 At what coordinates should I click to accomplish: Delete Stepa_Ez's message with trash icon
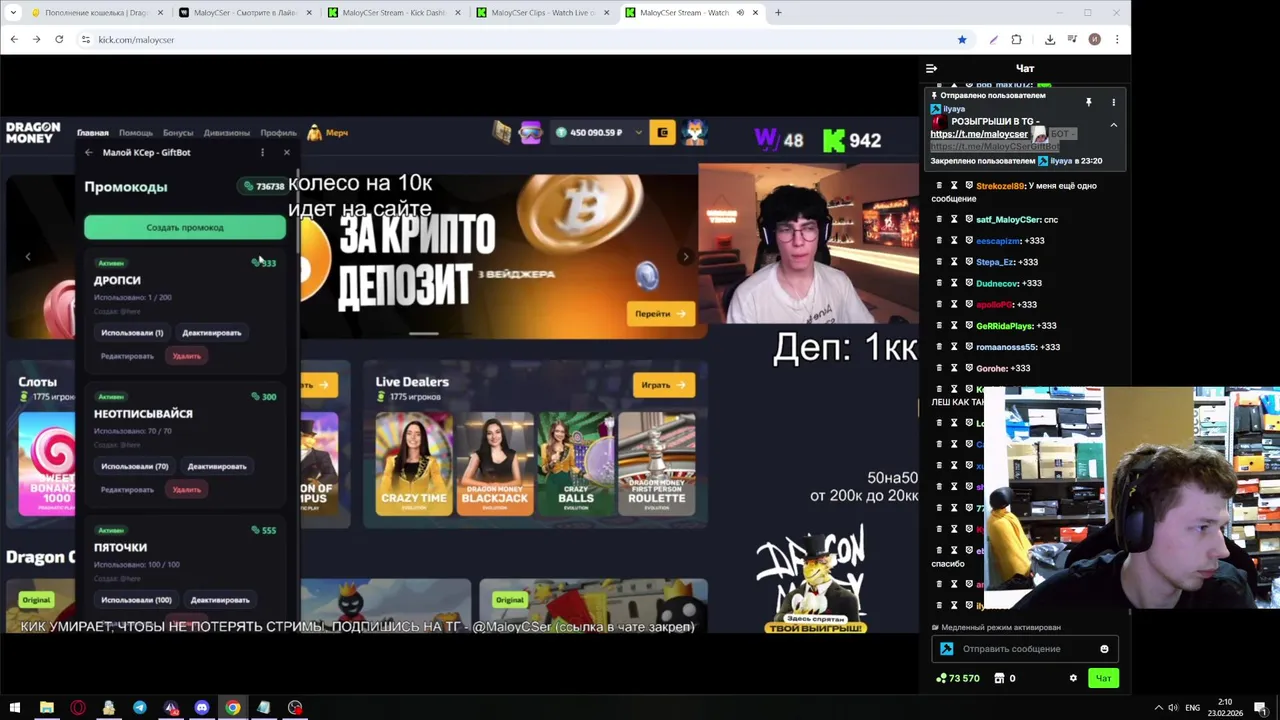938,262
